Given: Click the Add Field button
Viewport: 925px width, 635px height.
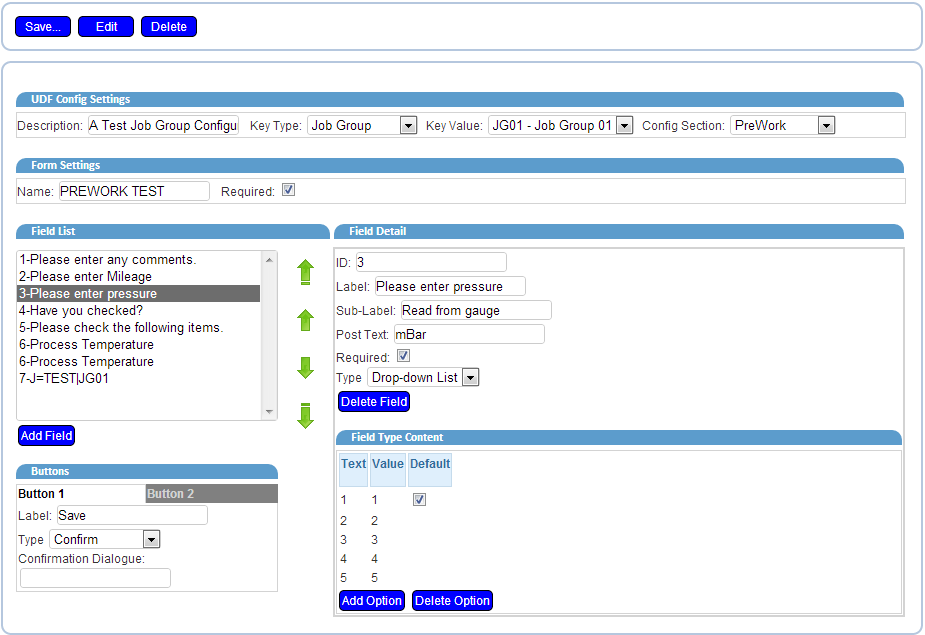Looking at the screenshot, I should coord(47,436).
